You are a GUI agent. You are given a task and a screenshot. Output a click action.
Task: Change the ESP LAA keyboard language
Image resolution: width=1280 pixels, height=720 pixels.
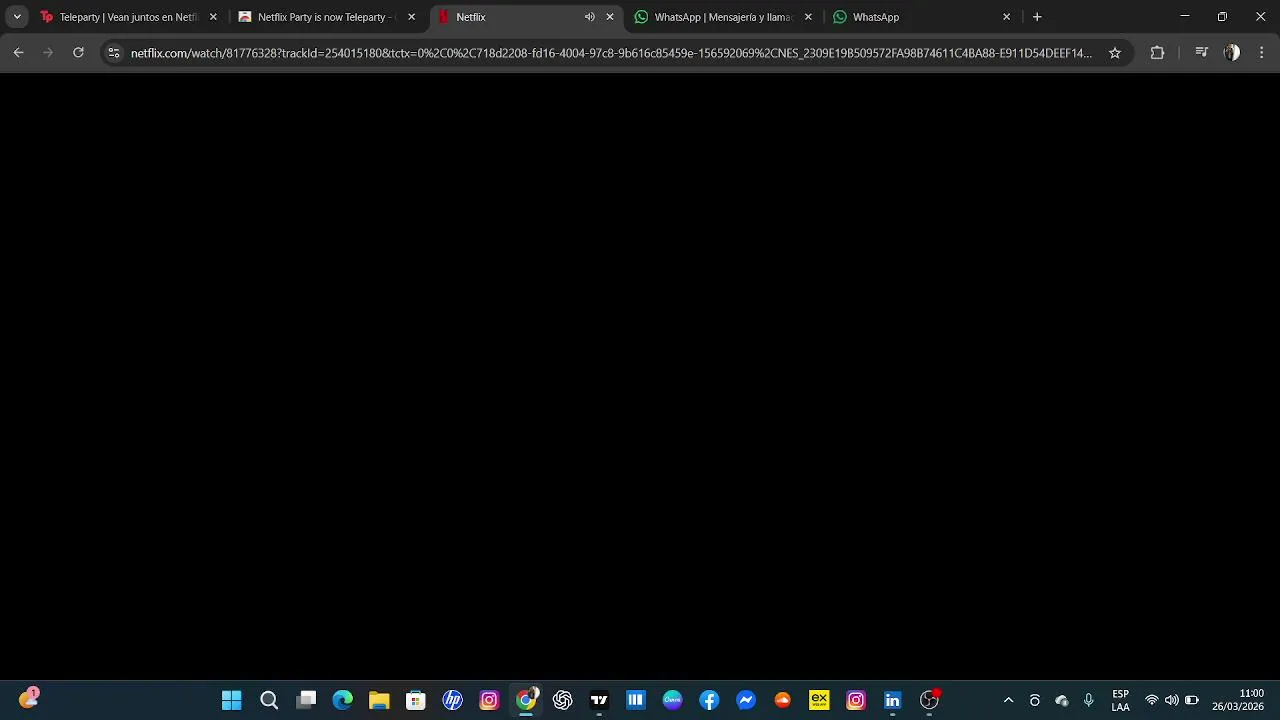1121,700
